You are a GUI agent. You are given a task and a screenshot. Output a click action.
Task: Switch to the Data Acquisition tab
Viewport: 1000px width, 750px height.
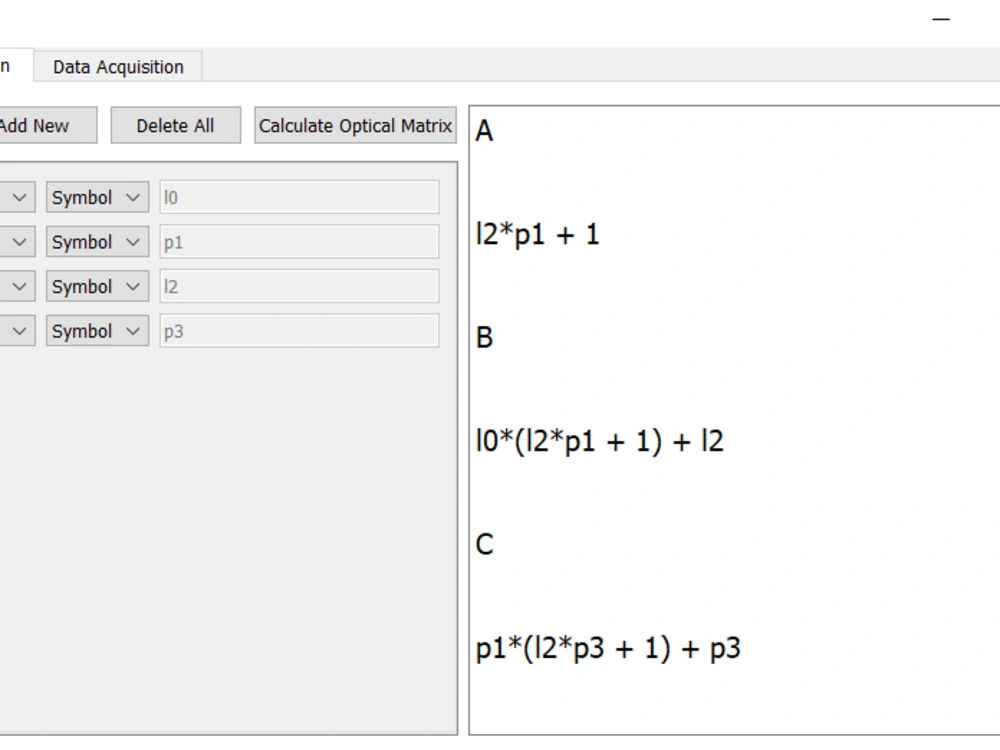point(120,66)
